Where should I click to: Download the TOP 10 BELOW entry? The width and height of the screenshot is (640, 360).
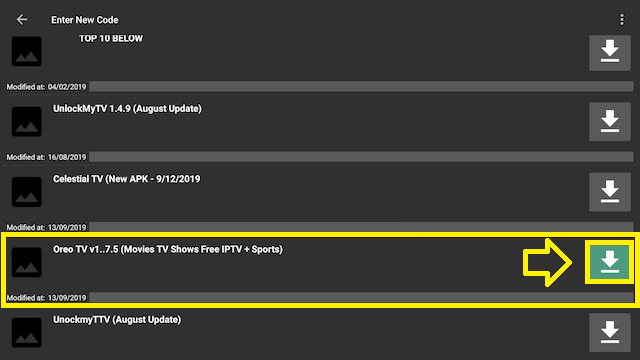[x=610, y=53]
